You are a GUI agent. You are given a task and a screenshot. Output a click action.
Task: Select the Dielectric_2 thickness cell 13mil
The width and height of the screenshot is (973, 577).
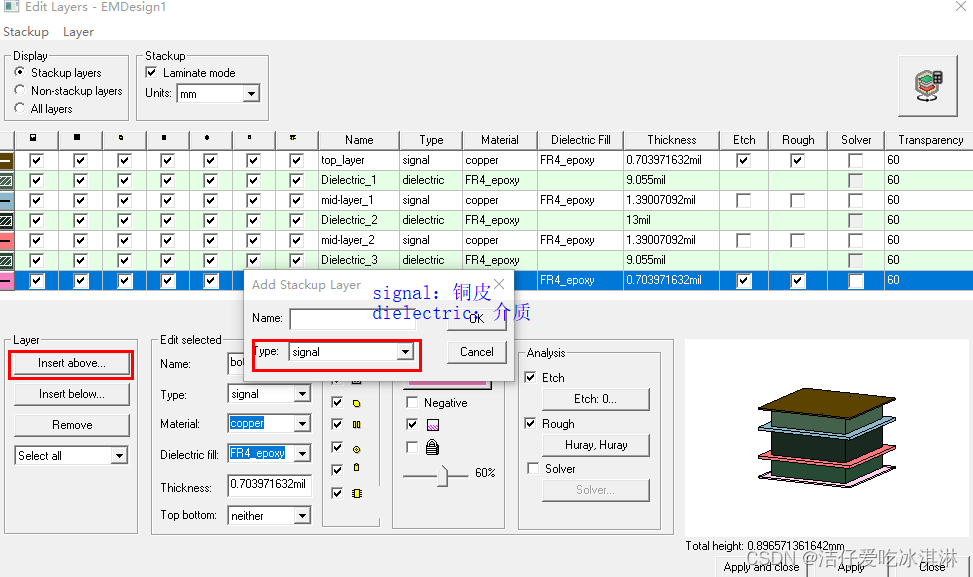pyautogui.click(x=671, y=220)
